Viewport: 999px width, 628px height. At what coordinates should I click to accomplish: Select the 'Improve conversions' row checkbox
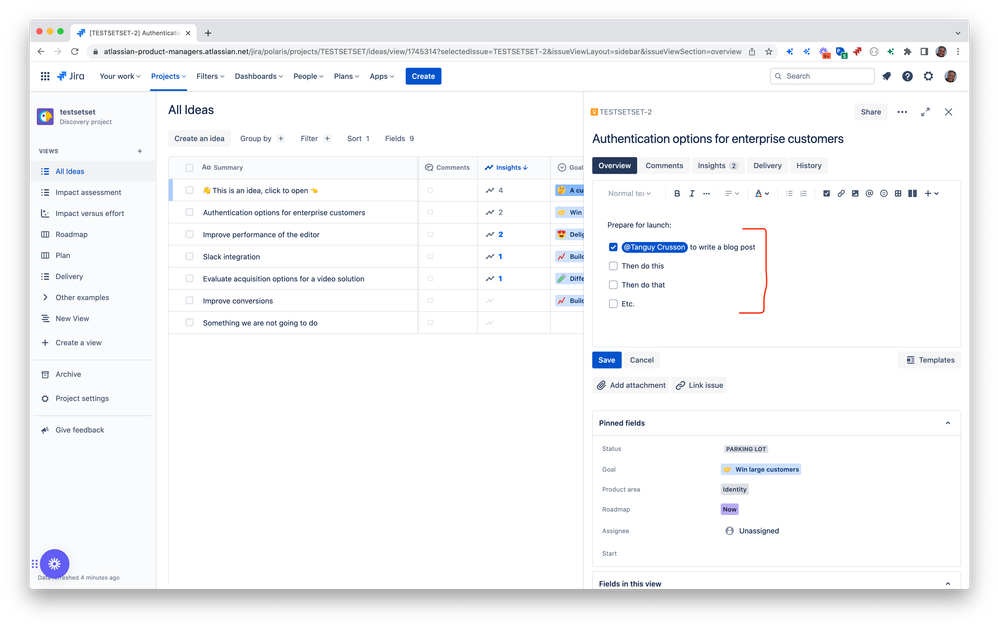pos(189,301)
